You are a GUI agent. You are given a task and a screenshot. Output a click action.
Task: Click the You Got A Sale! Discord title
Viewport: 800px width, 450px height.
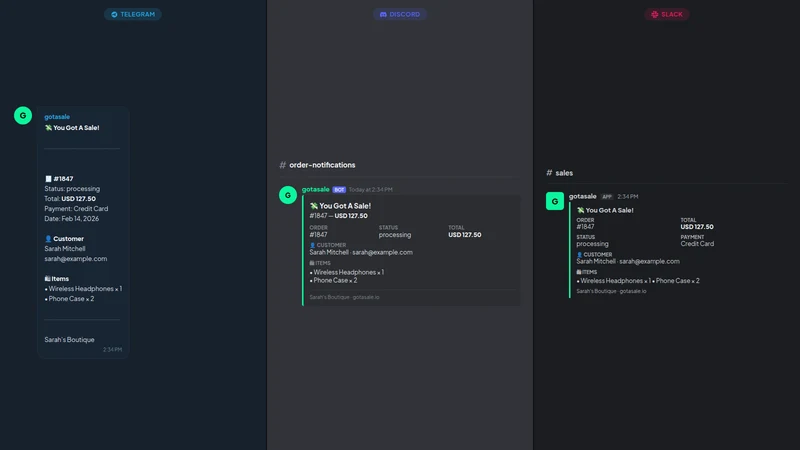pos(345,206)
